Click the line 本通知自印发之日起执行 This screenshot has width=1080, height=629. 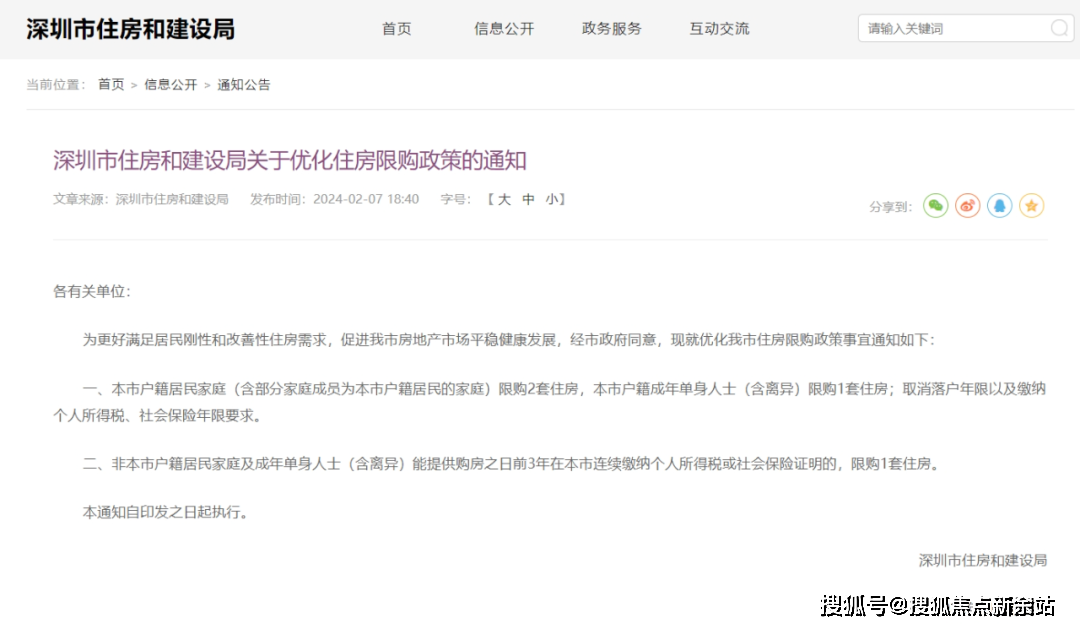(165, 512)
